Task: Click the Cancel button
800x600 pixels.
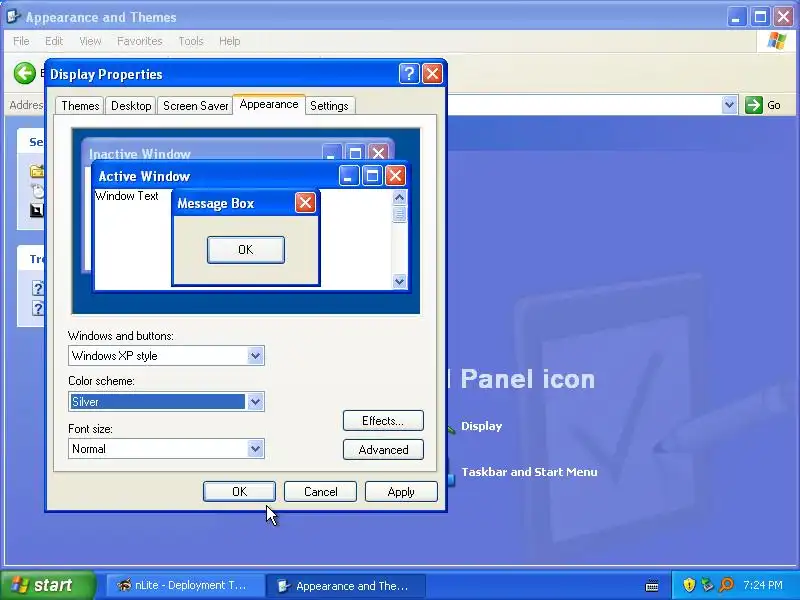Action: (320, 491)
